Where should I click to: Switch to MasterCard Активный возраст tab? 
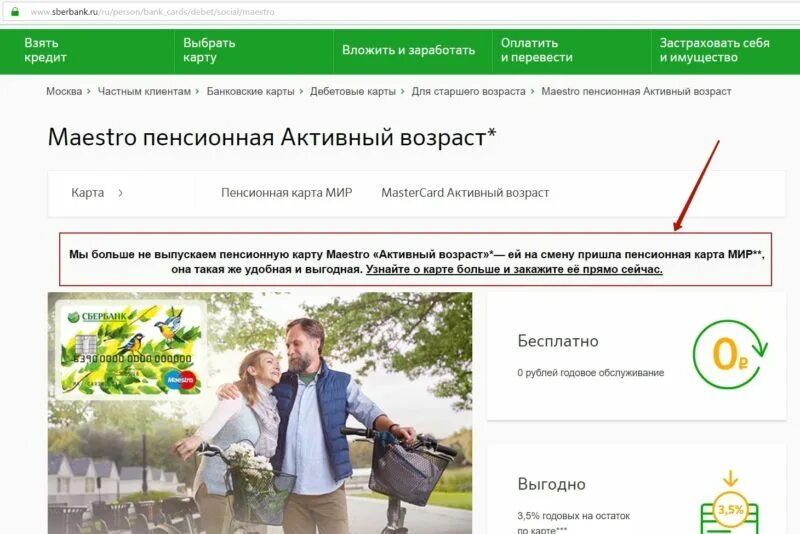pyautogui.click(x=465, y=193)
